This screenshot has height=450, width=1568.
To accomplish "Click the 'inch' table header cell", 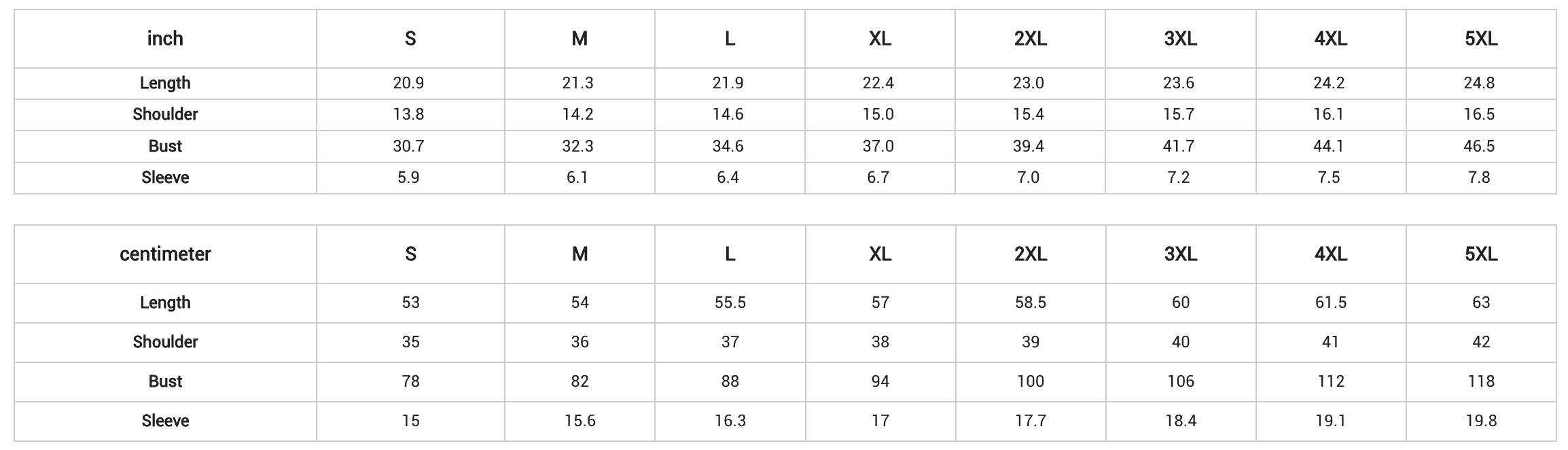I will click(x=165, y=39).
